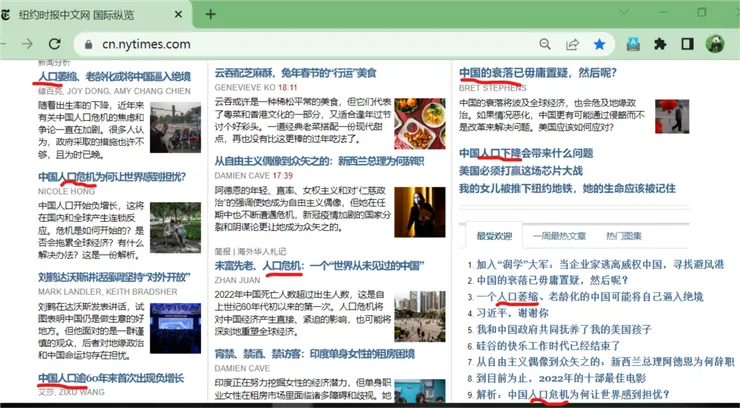Click masked woman thumbnail of 新西兰总理 article
Image resolution: width=740 pixels, height=408 pixels.
[420, 212]
